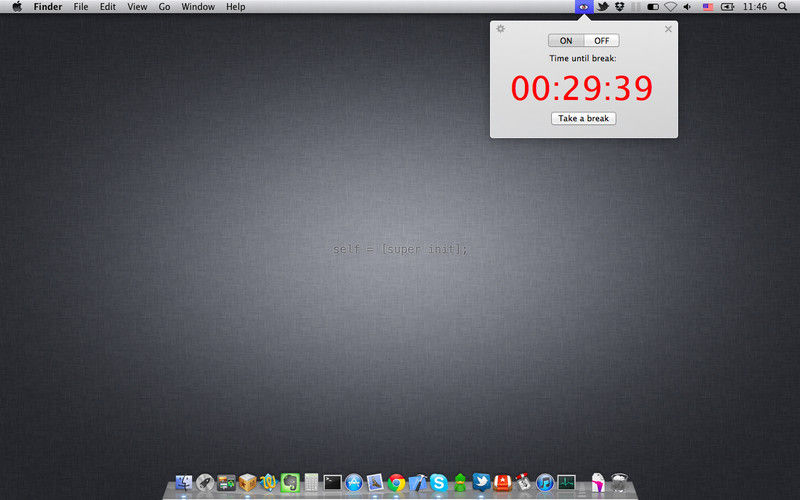Open document stack beside the Trash

click(x=597, y=482)
